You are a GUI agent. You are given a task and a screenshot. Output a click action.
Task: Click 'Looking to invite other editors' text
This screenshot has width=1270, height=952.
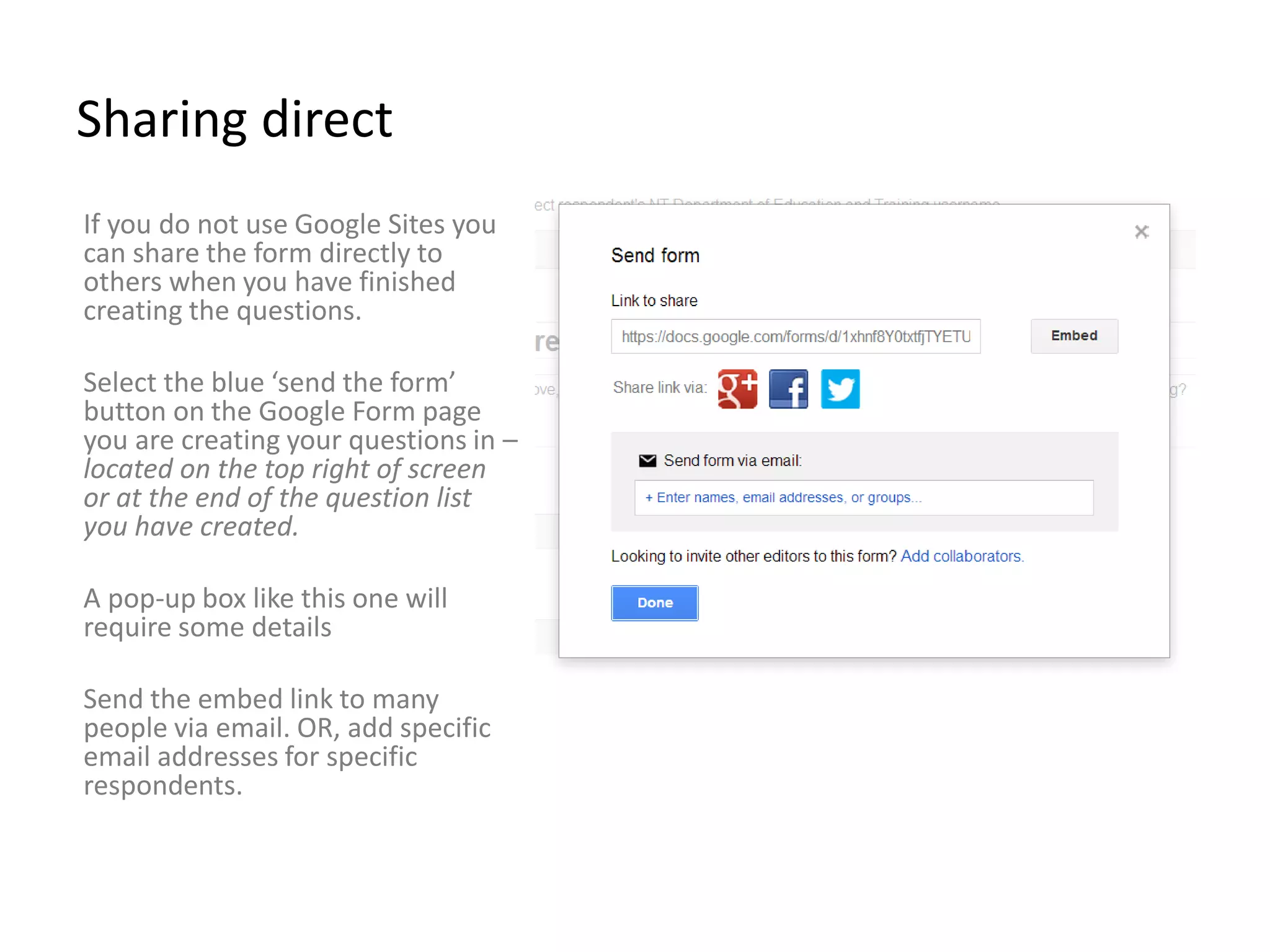(x=753, y=556)
